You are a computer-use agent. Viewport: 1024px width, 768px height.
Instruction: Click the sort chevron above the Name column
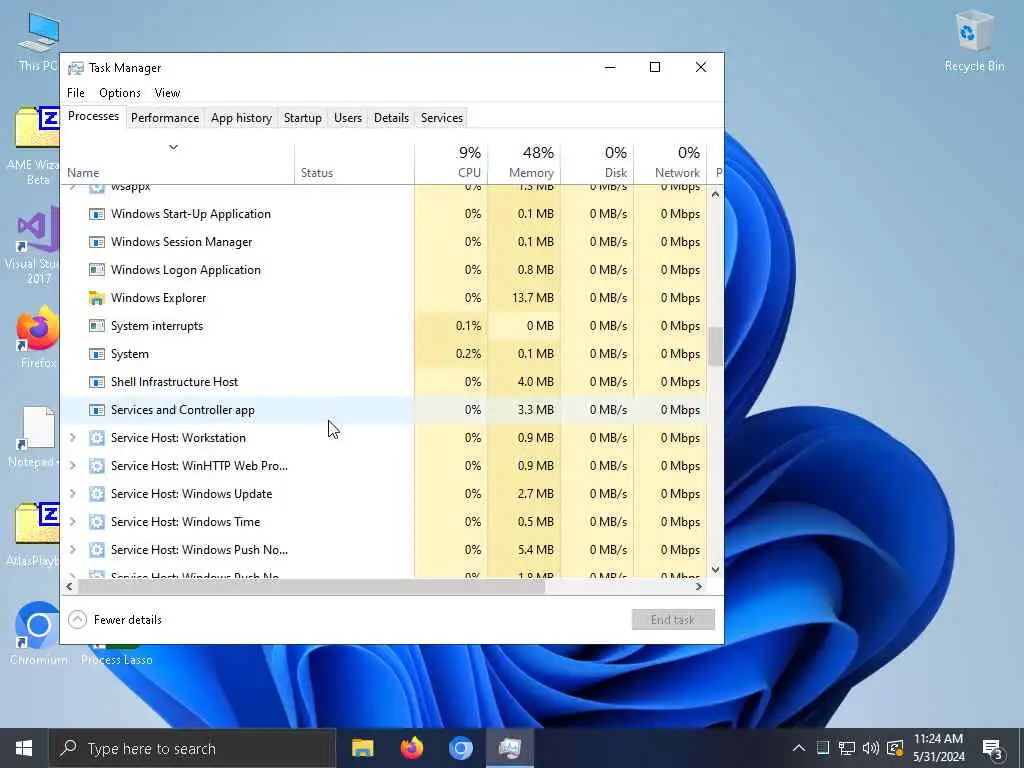[173, 147]
